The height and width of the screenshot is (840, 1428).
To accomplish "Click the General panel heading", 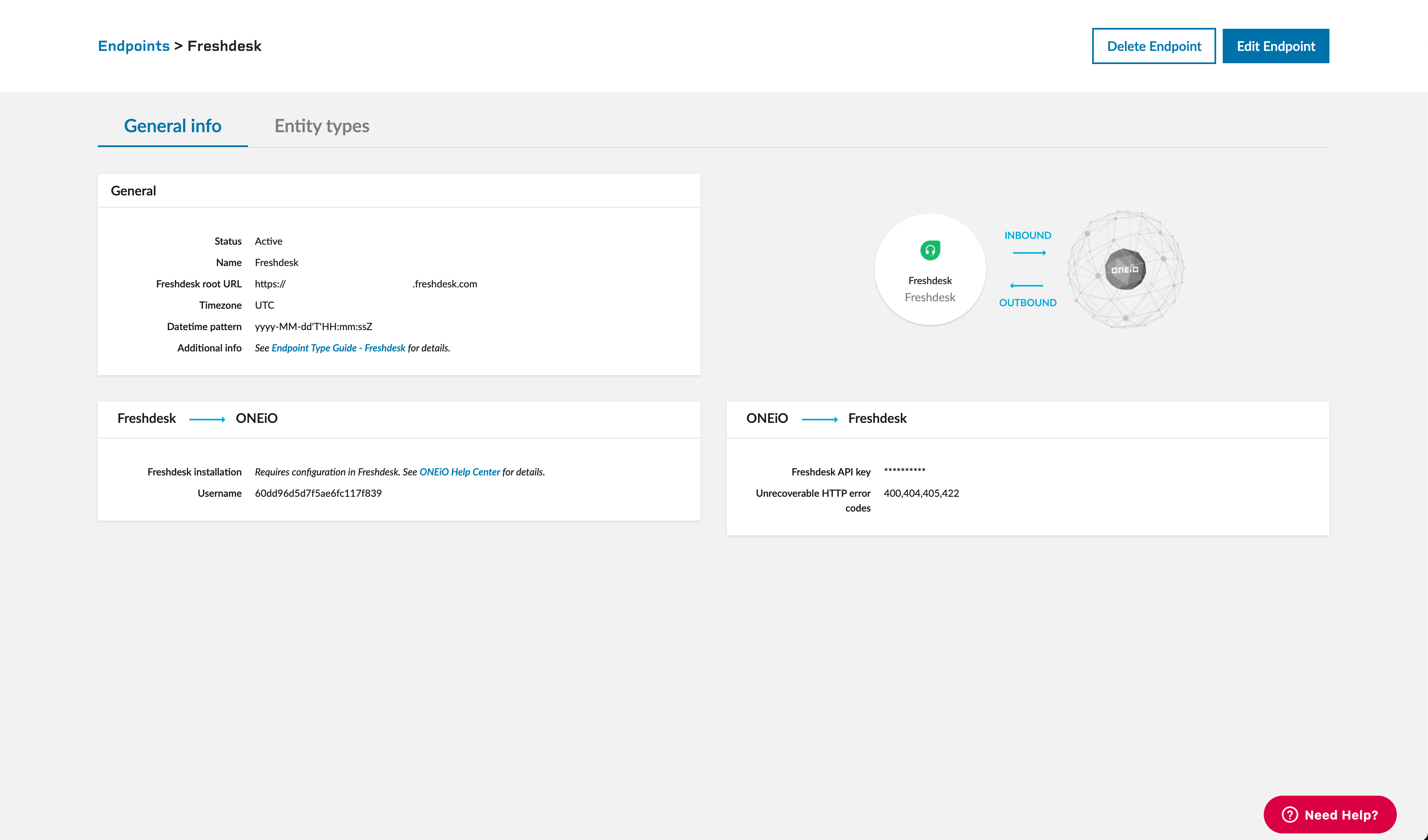I will pyautogui.click(x=133, y=191).
